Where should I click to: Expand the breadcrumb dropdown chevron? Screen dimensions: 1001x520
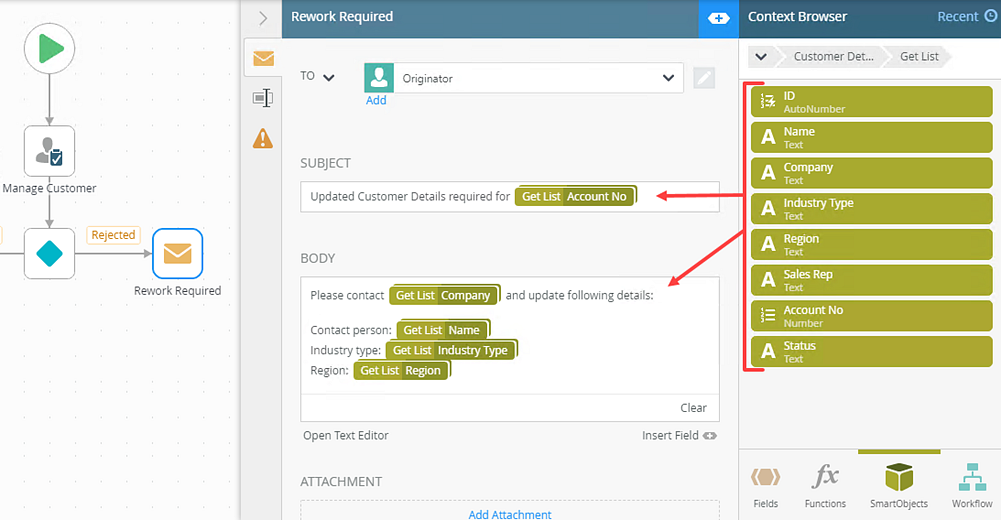(x=761, y=56)
